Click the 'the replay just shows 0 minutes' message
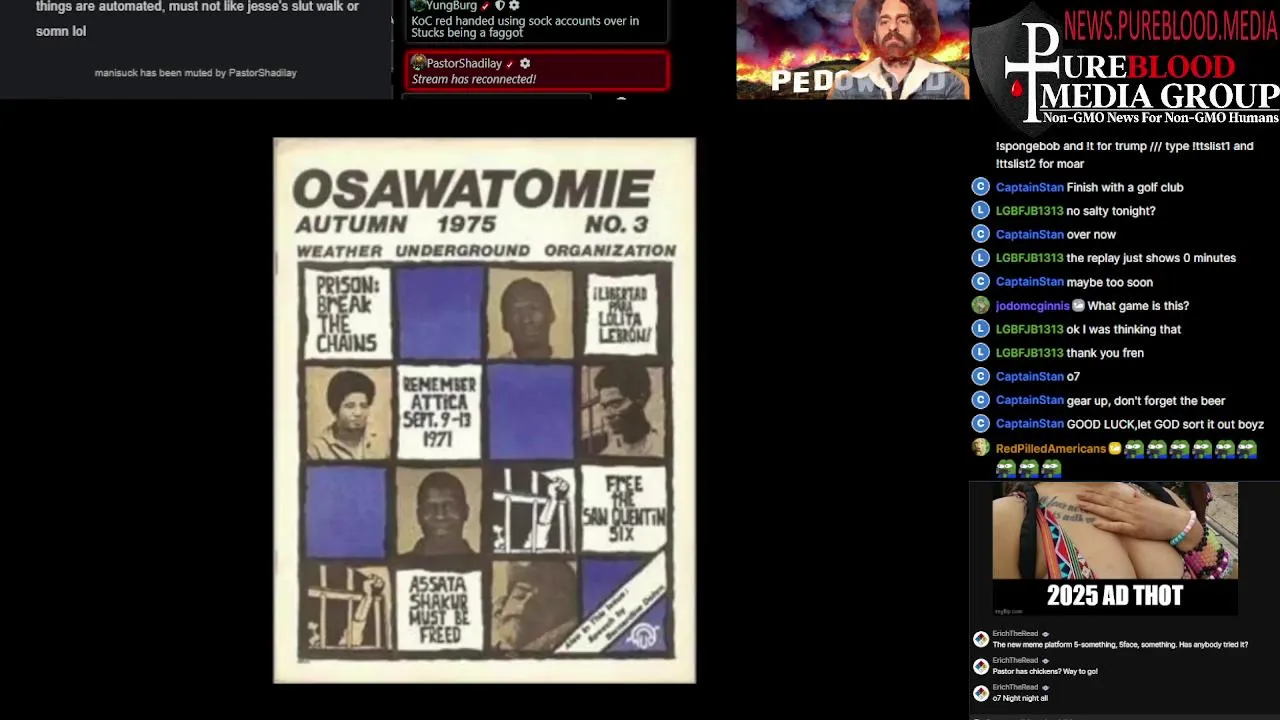Screen dimensions: 1280x720 (x=1151, y=258)
